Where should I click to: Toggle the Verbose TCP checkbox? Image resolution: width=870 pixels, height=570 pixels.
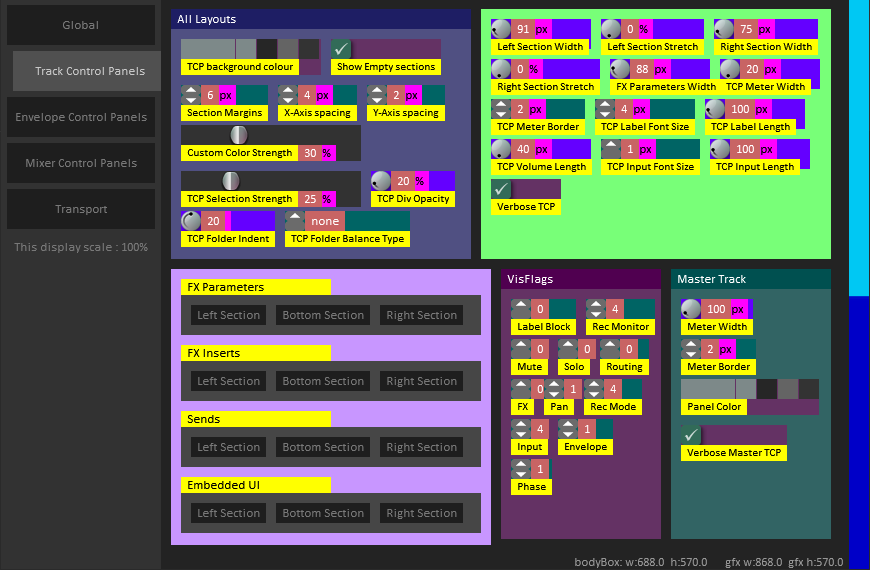coord(501,189)
